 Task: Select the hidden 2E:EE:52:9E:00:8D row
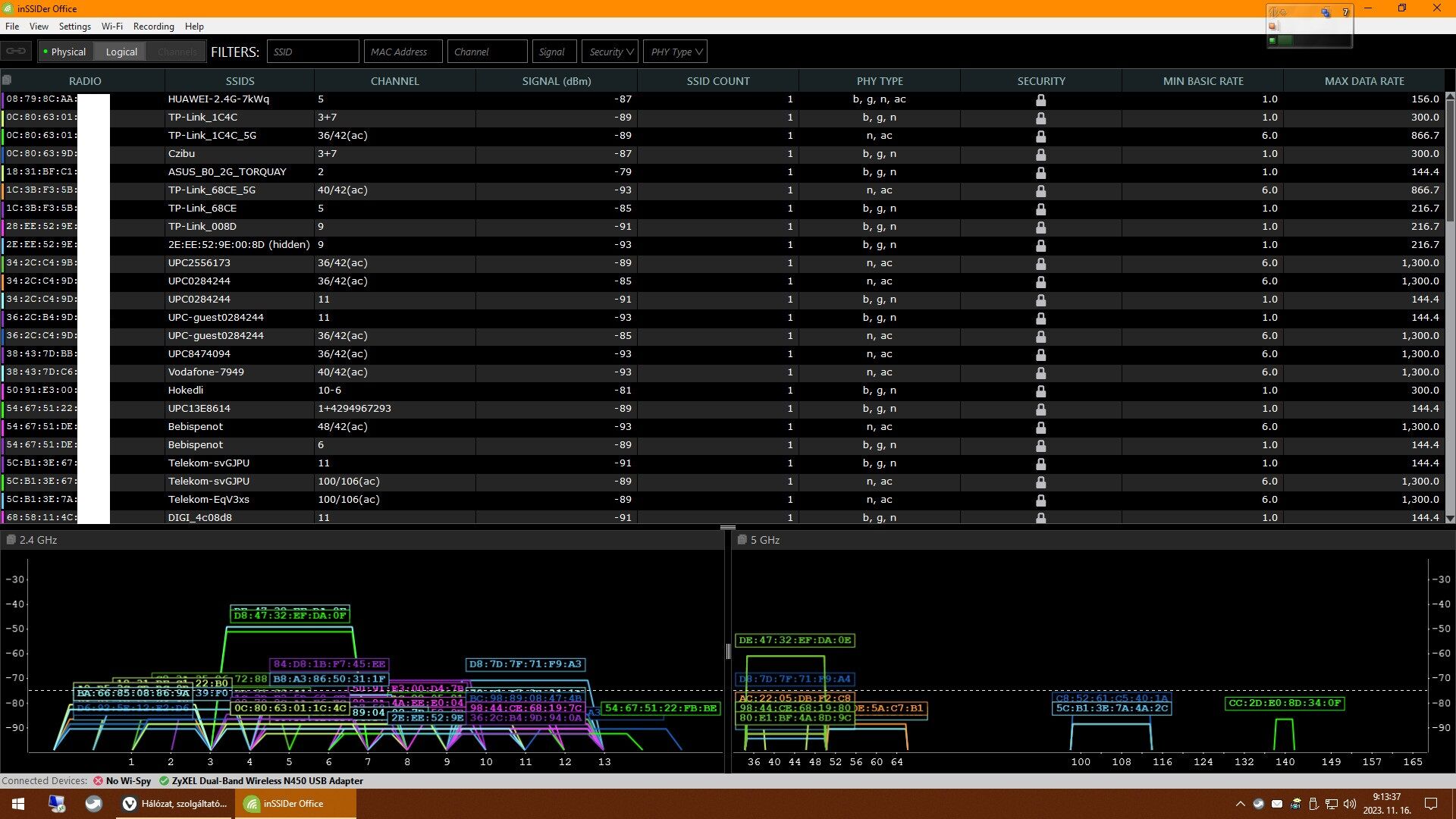[x=724, y=245]
